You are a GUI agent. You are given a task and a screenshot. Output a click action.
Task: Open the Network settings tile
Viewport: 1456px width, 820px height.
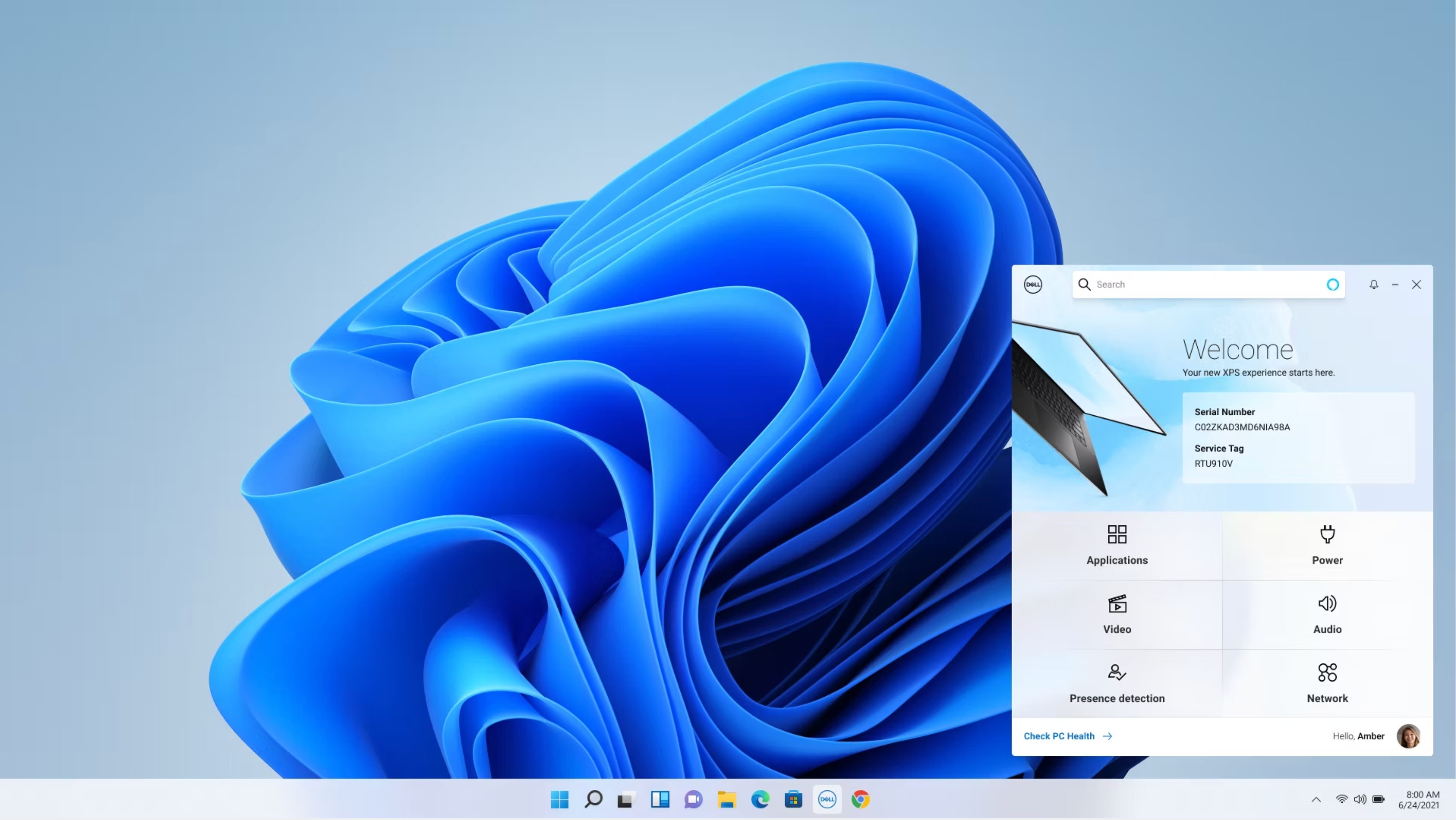(1326, 683)
